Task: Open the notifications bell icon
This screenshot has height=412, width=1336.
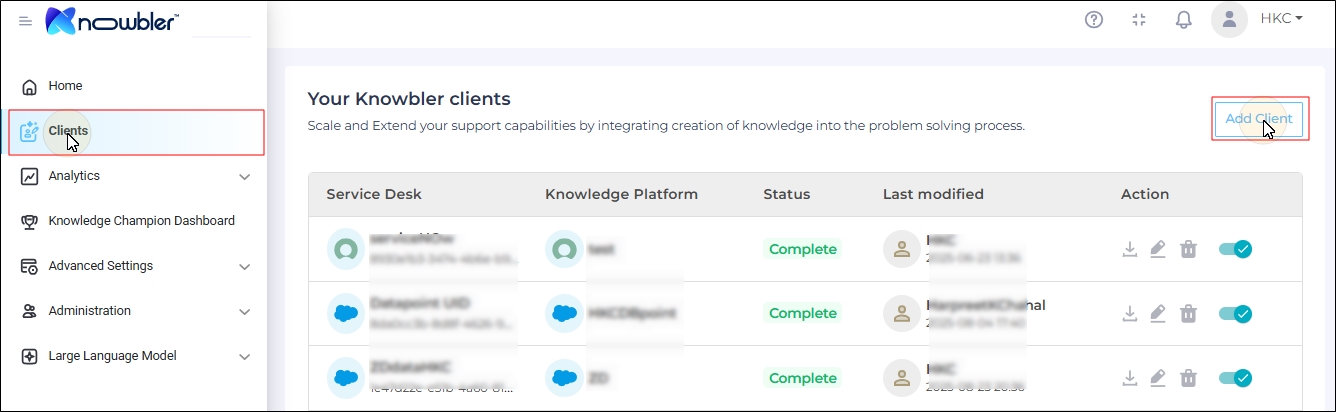Action: click(x=1184, y=19)
